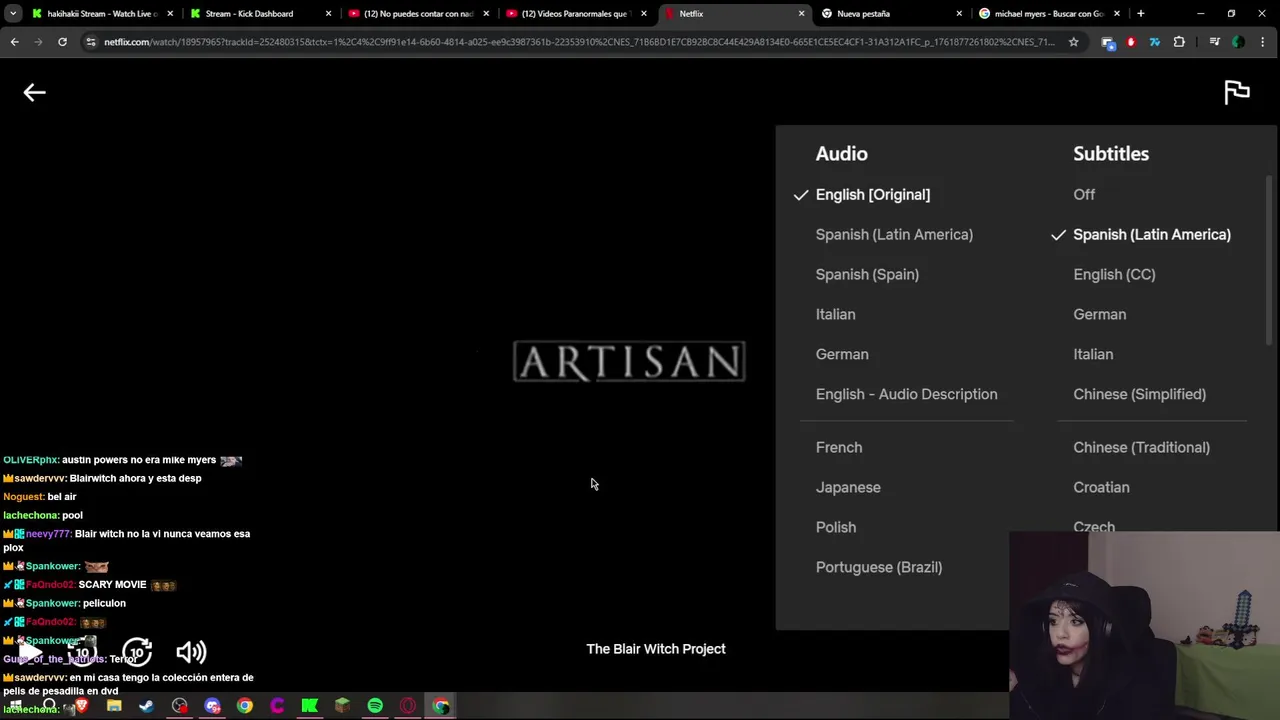
Task: Click the report problem flag icon
Action: pyautogui.click(x=1237, y=92)
